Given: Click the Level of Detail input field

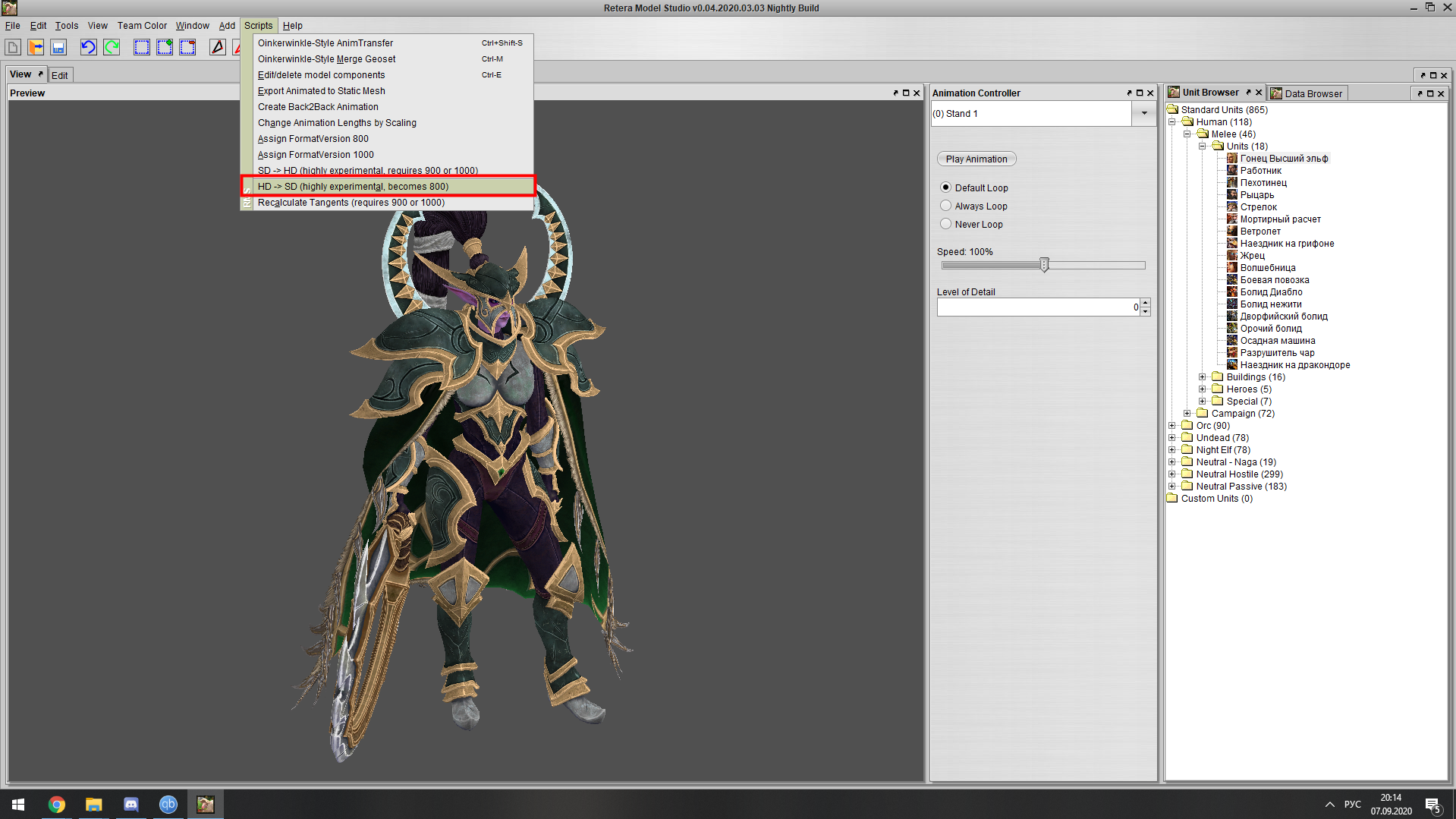Looking at the screenshot, I should [1038, 307].
